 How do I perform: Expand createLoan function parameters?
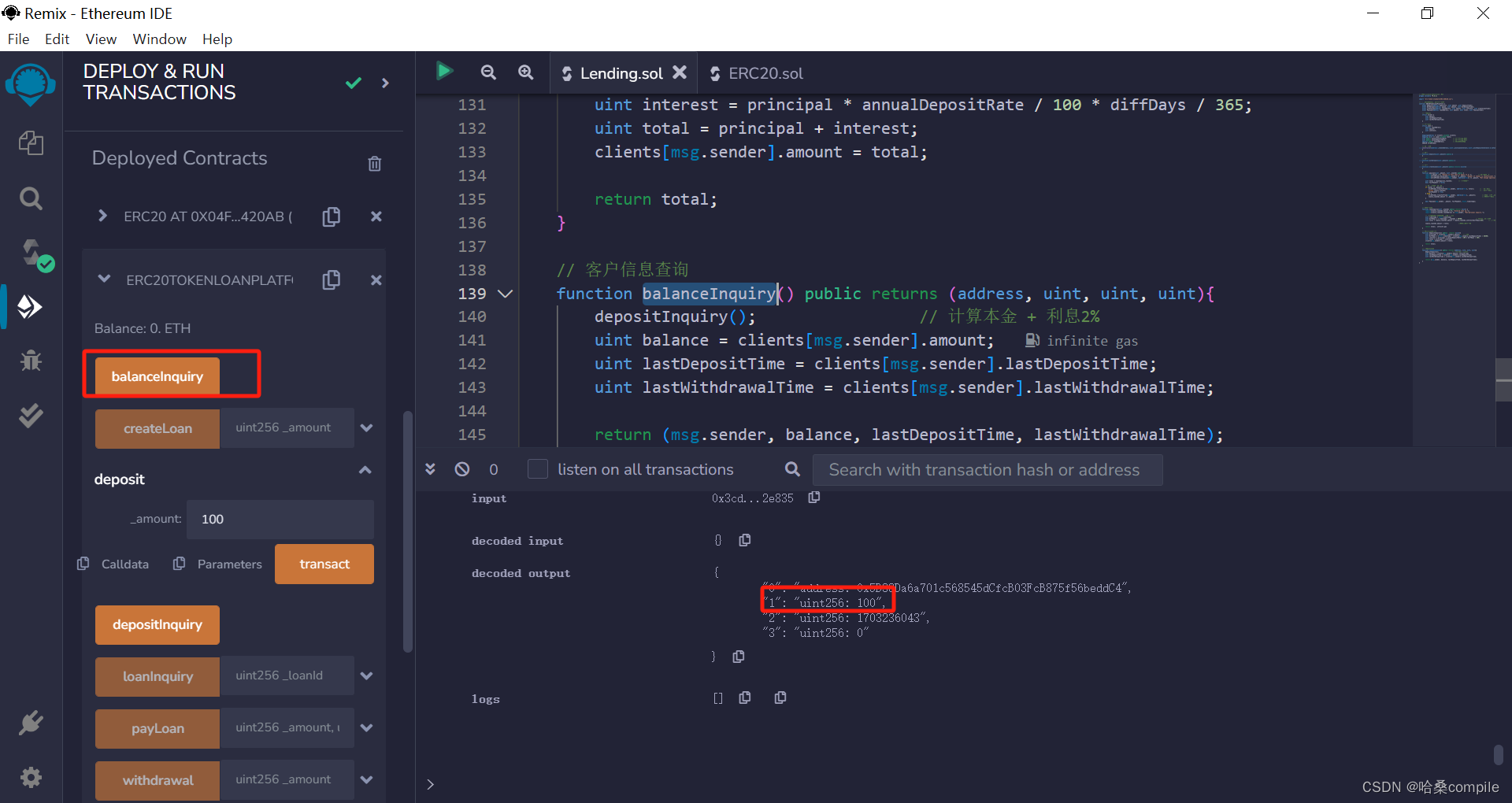[x=366, y=428]
